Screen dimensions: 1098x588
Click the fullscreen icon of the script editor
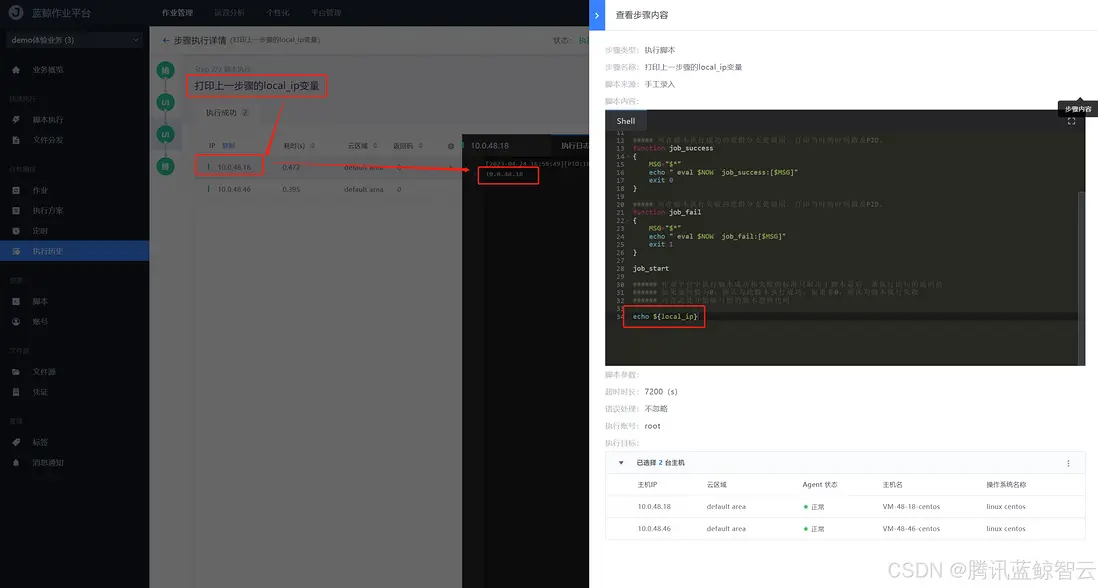[1071, 121]
